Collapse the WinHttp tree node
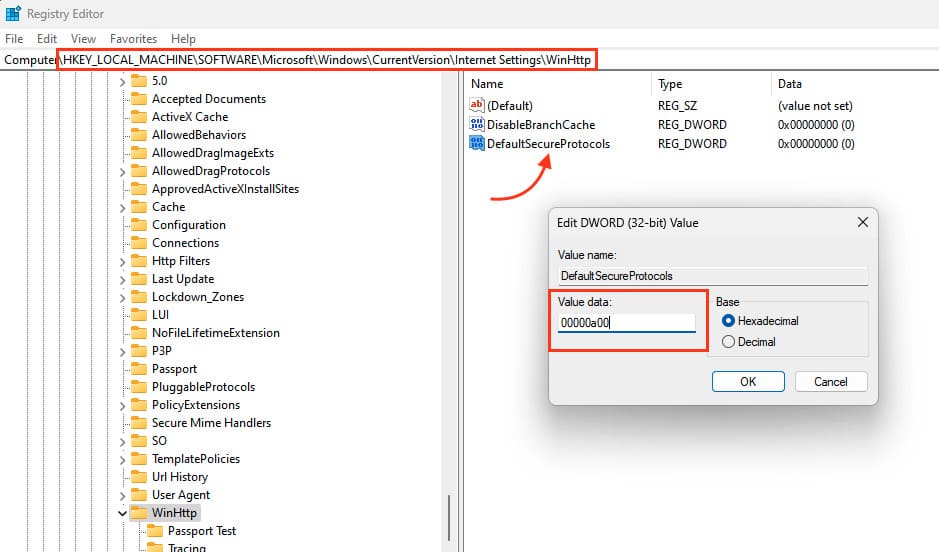Screen dimensions: 939x552 point(122,513)
